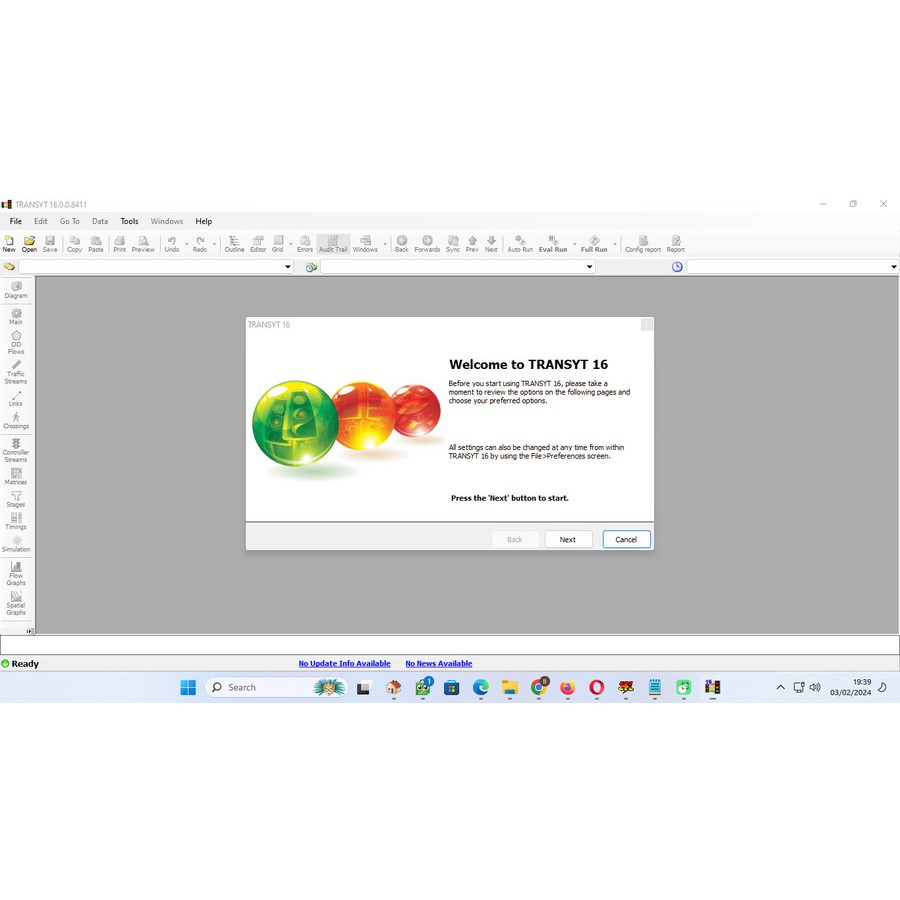Click the Windows taskbar Search box
Image resolution: width=900 pixels, height=900 pixels.
pos(277,687)
